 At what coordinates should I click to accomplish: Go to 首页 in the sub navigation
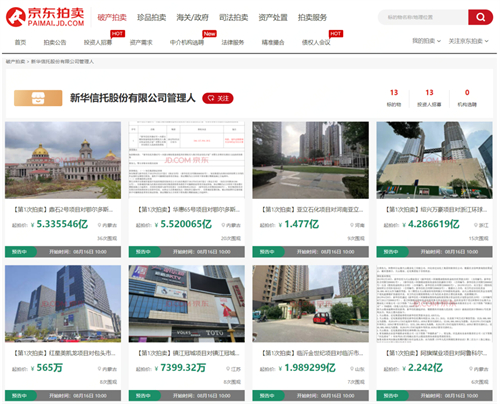click(x=20, y=42)
